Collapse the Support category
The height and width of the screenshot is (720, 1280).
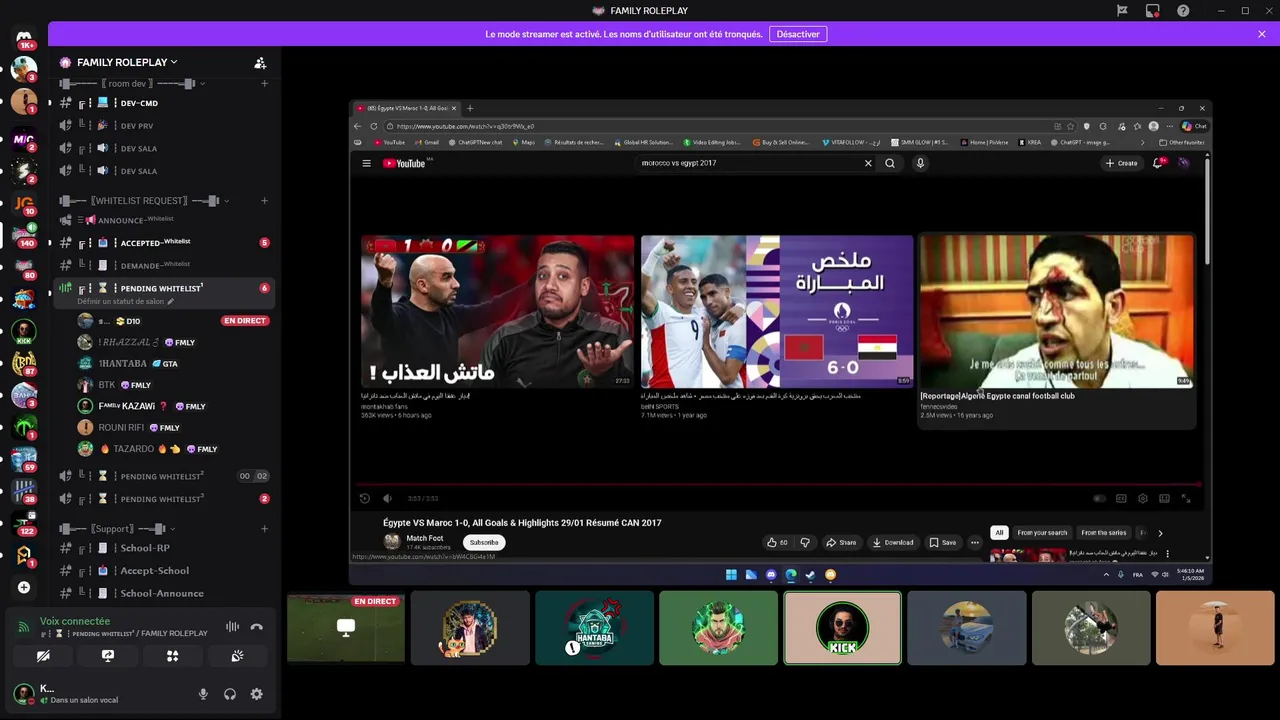coord(118,528)
